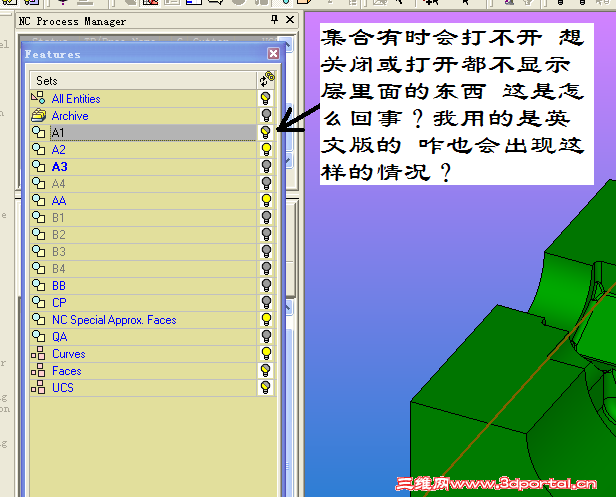Click the set icon beside CP
This screenshot has height=497, width=616.
pos(38,302)
